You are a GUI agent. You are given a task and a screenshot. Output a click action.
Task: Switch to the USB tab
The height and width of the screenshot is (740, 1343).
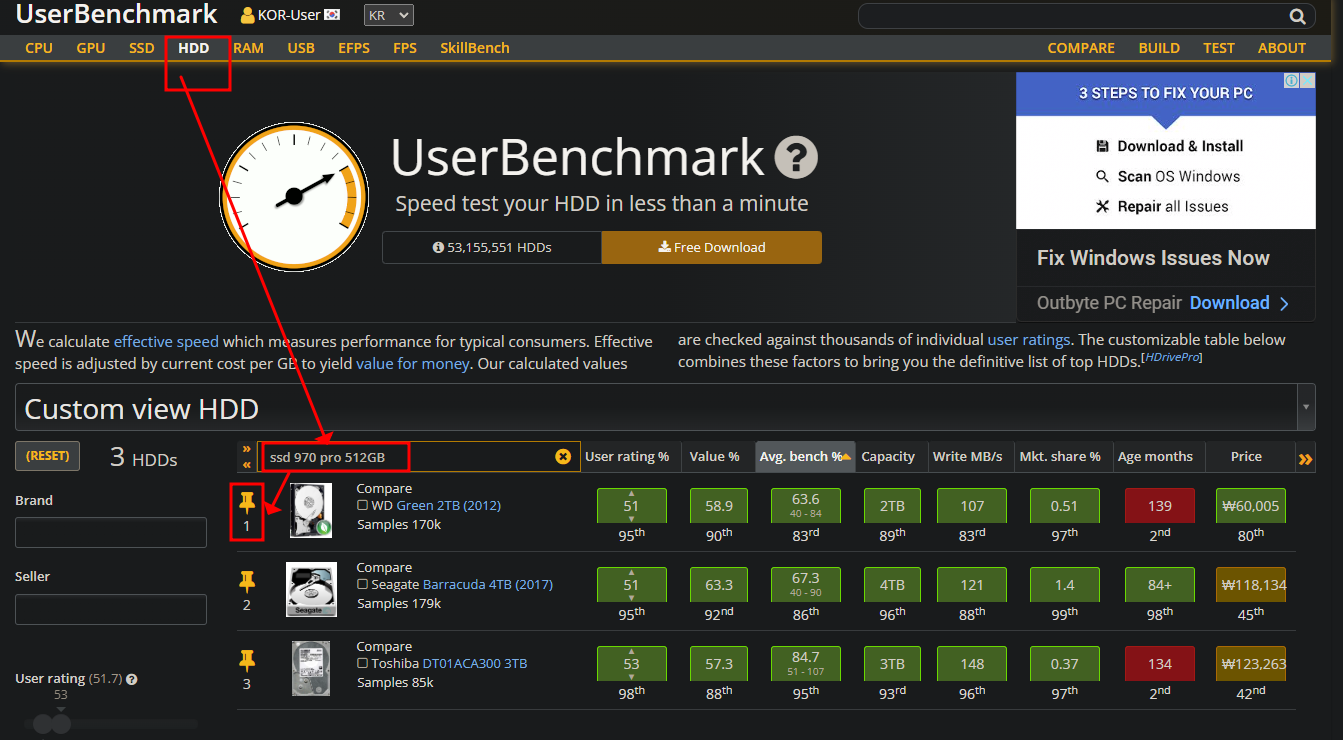(301, 48)
